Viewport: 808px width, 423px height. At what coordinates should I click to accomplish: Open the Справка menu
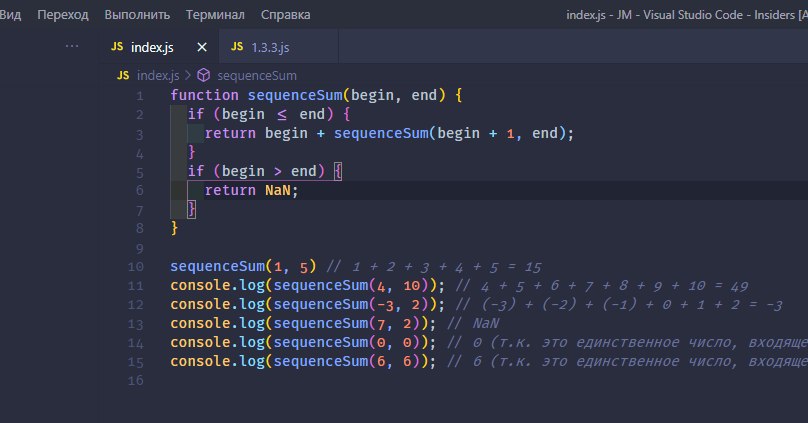click(285, 15)
